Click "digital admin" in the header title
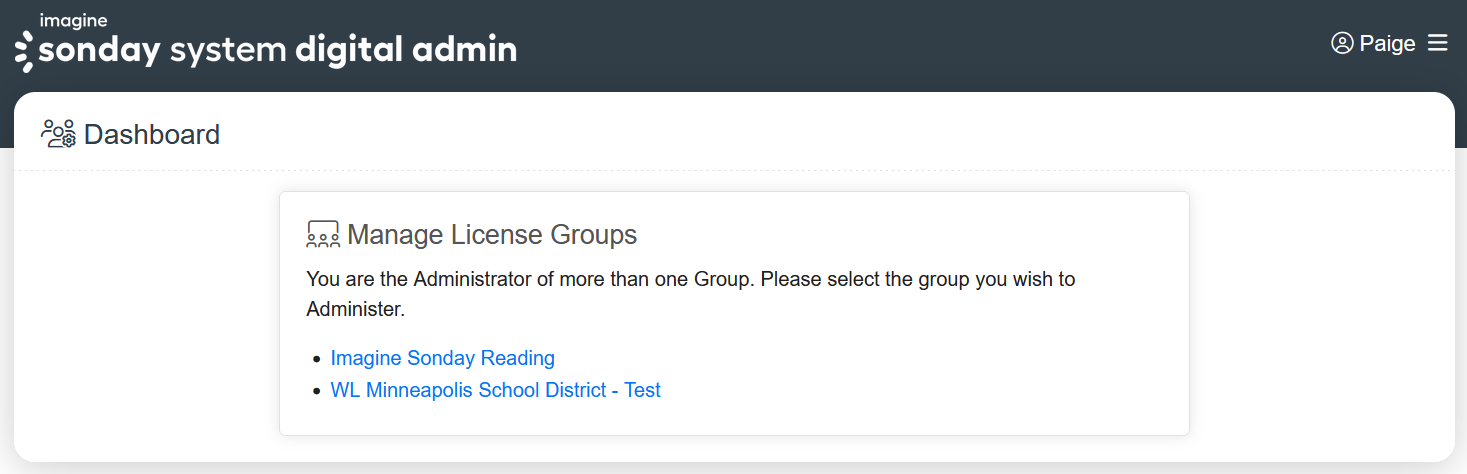The width and height of the screenshot is (1467, 474). click(x=406, y=50)
